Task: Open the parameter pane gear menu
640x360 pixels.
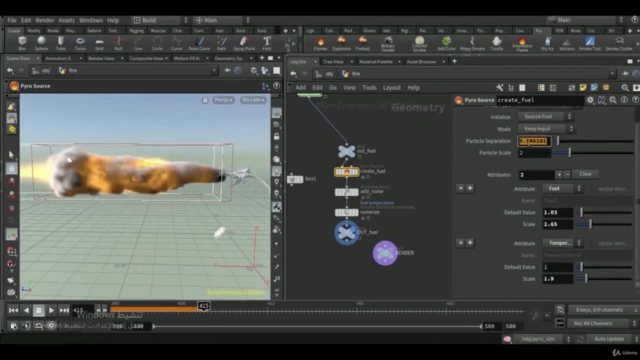Action: pos(590,100)
